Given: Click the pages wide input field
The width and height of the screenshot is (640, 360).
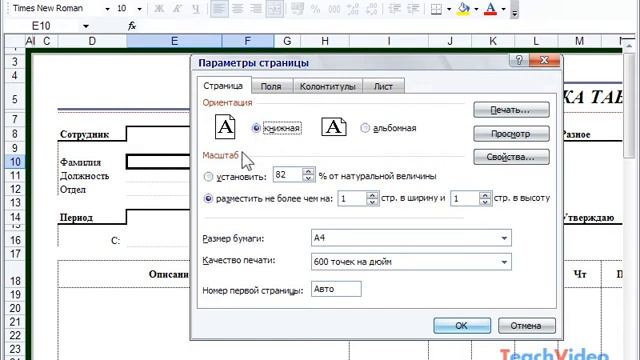Looking at the screenshot, I should pyautogui.click(x=352, y=199).
